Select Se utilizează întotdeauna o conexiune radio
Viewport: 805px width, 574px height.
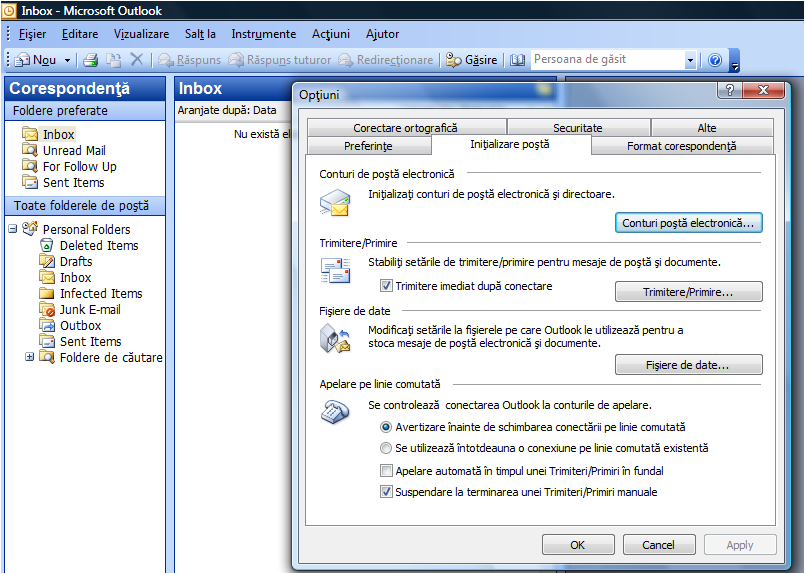(x=386, y=448)
